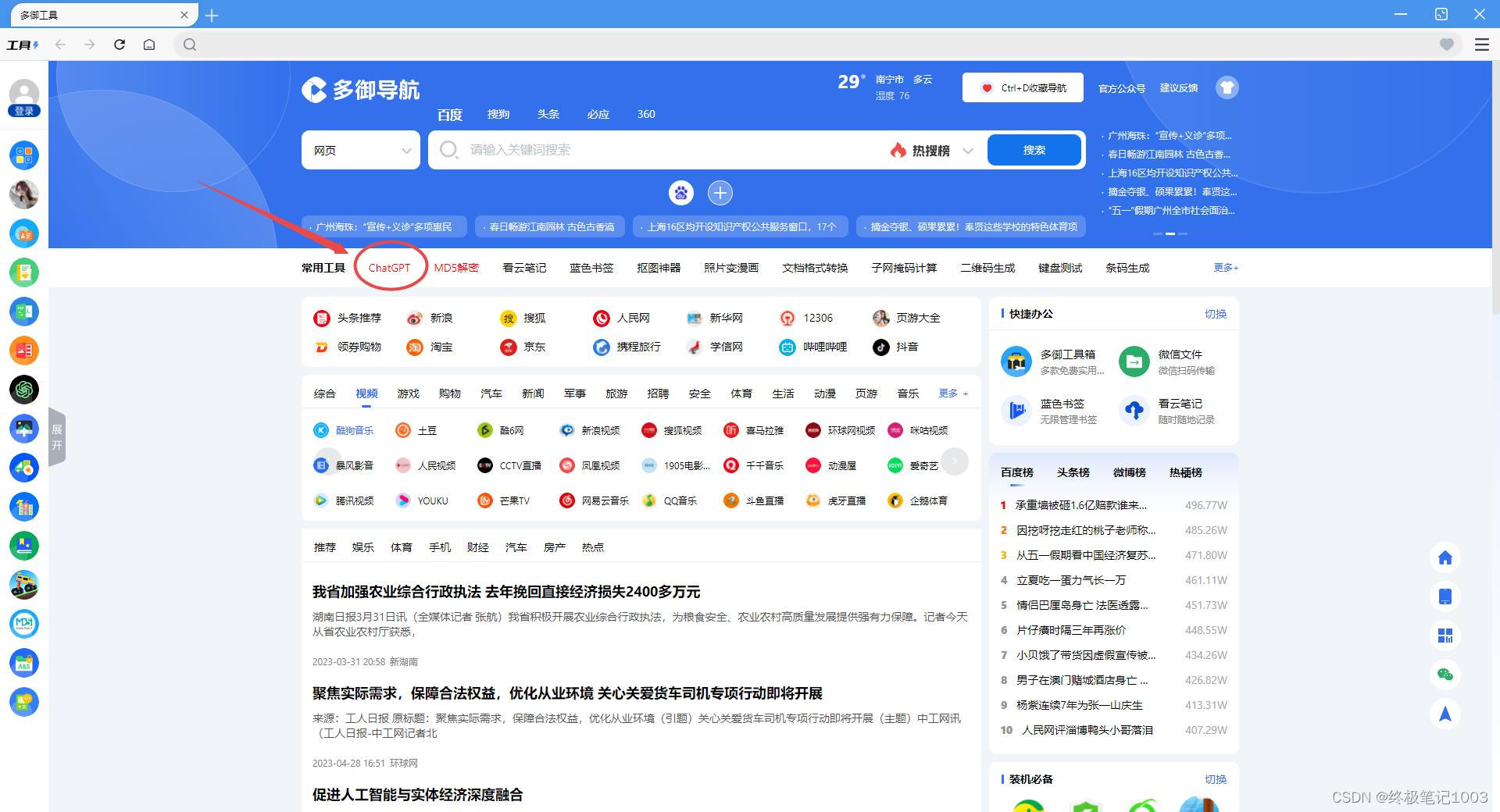Expand 更多+ in common tools row
Screen dimensions: 1500x812
click(x=1226, y=268)
